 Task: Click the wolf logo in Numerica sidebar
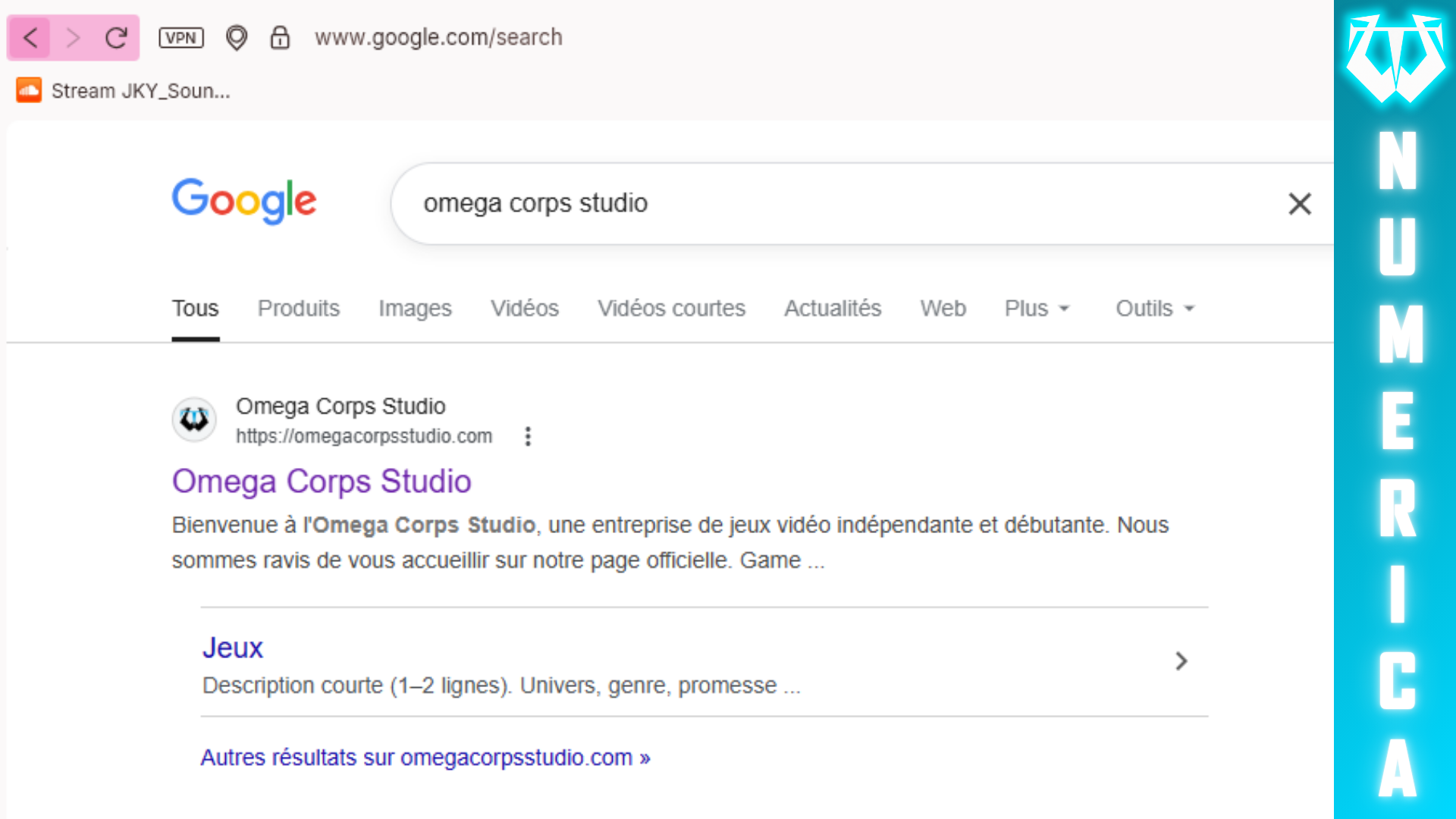[1395, 58]
